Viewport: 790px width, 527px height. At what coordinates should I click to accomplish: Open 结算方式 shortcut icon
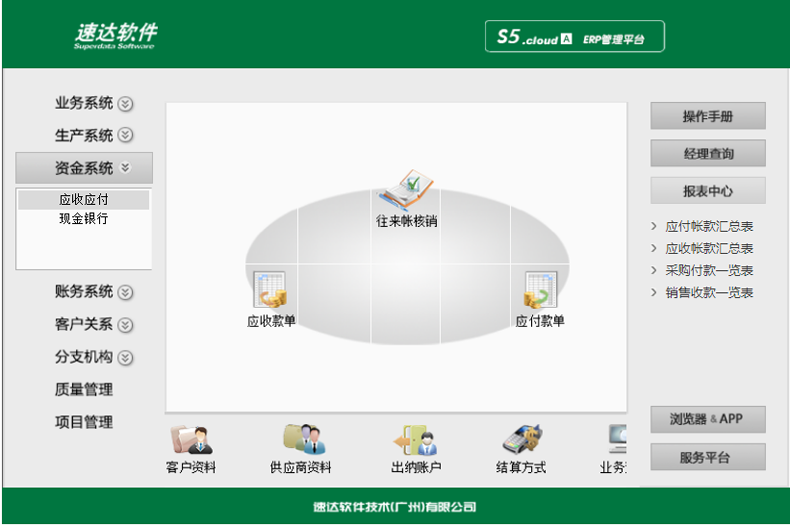pyautogui.click(x=521, y=442)
